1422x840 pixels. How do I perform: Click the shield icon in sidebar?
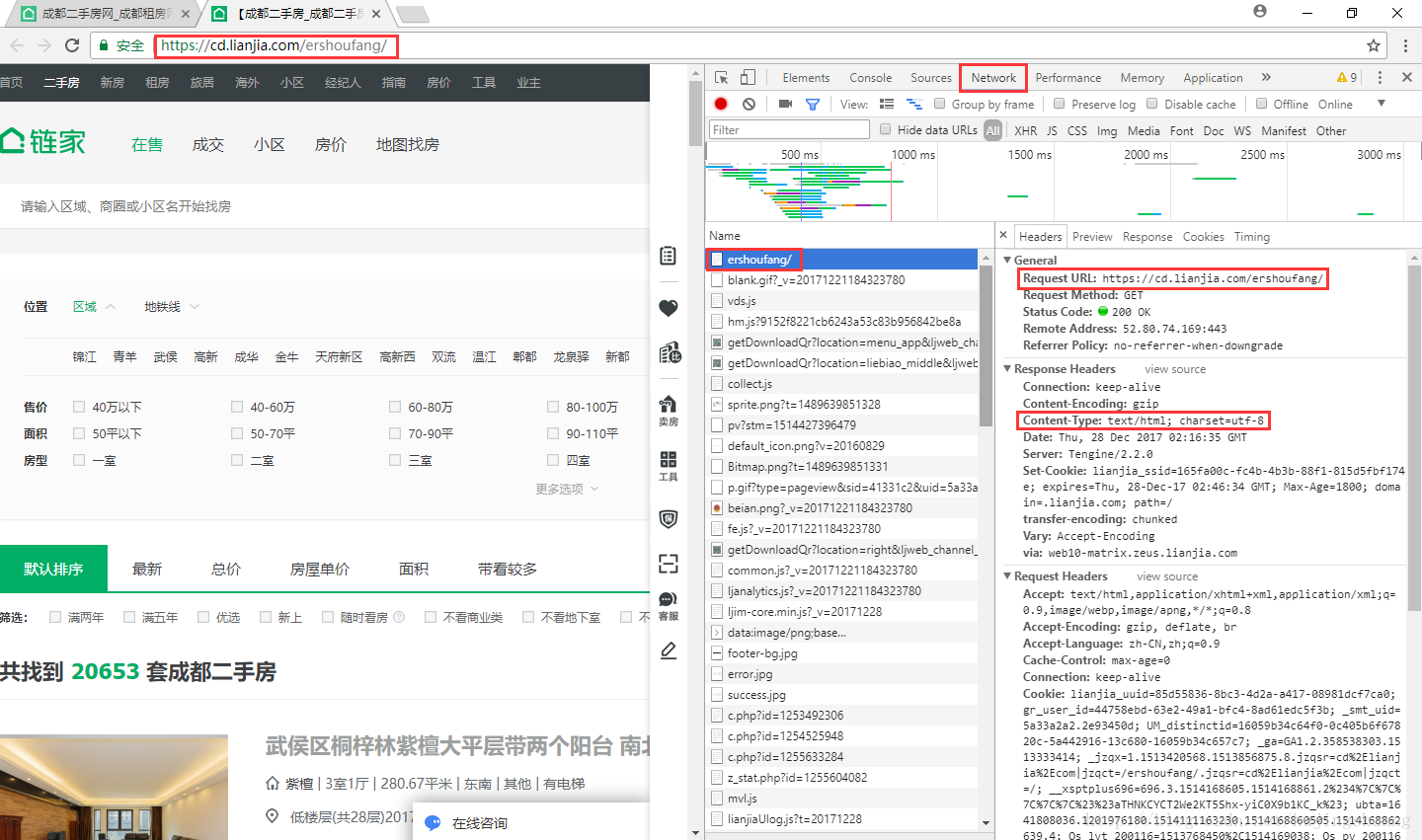669,519
